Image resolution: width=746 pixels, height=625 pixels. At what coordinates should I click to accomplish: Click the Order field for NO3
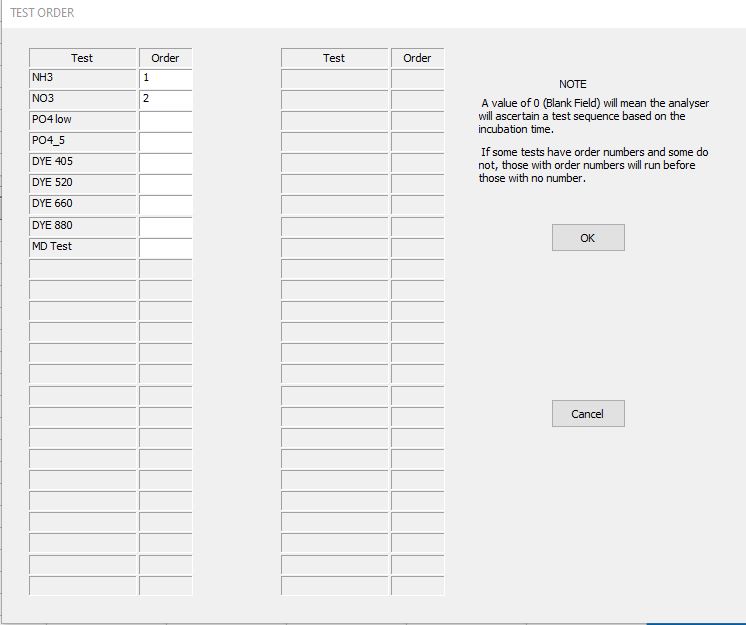tap(165, 99)
